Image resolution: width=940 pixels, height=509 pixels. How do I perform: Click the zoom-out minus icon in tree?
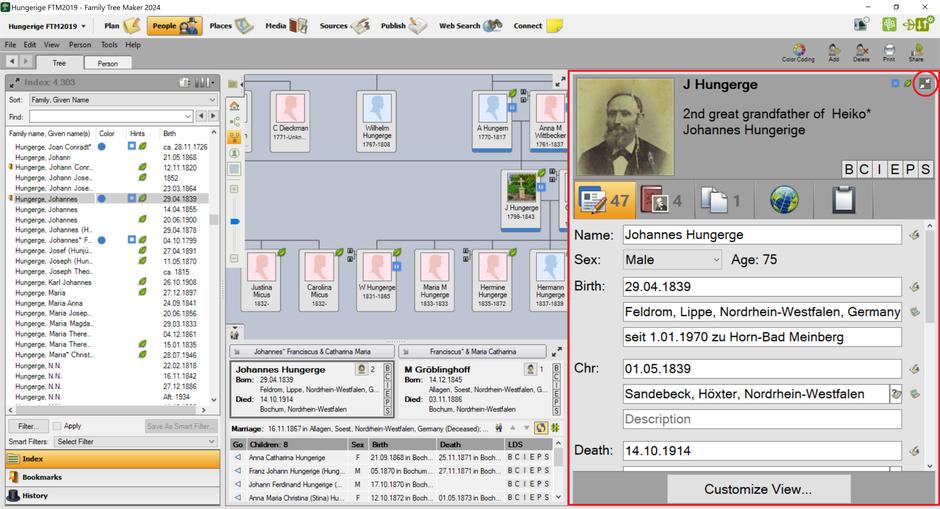[x=234, y=258]
